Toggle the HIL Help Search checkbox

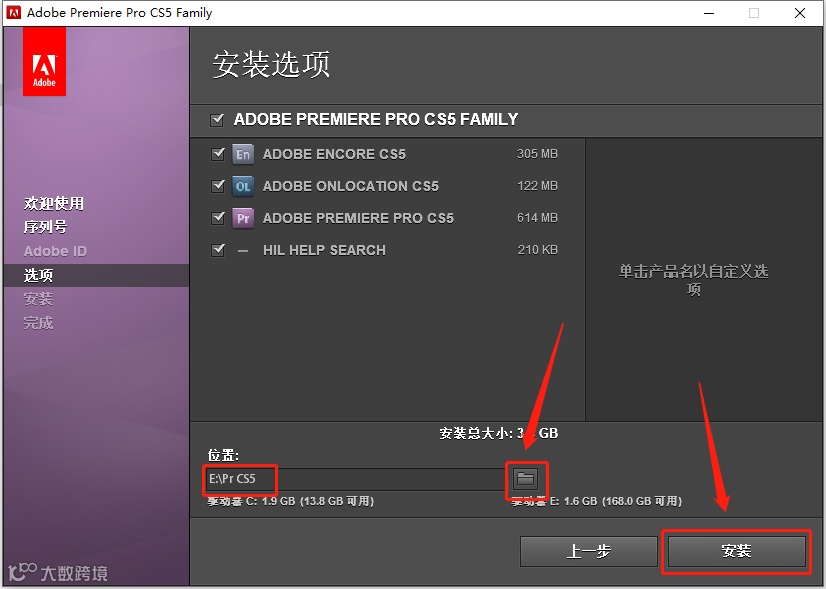pyautogui.click(x=218, y=250)
